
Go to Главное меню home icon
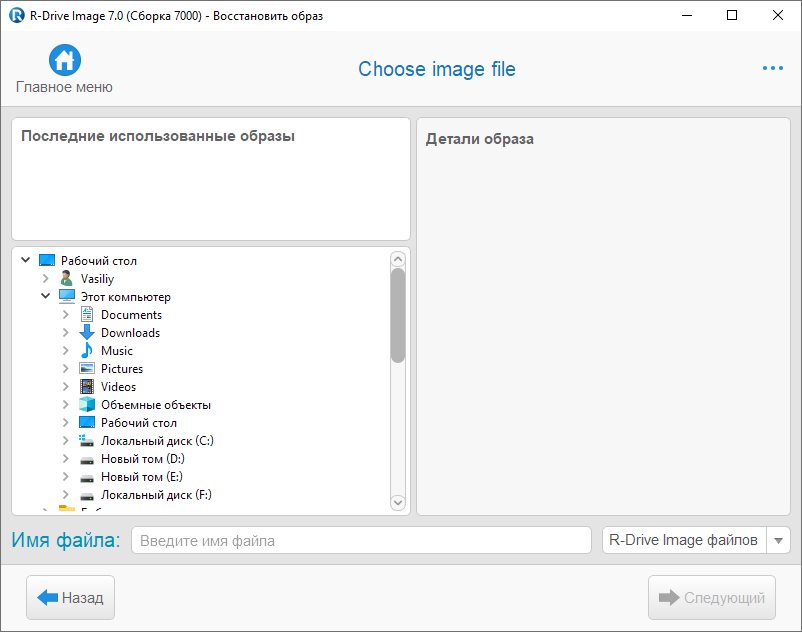click(x=64, y=60)
